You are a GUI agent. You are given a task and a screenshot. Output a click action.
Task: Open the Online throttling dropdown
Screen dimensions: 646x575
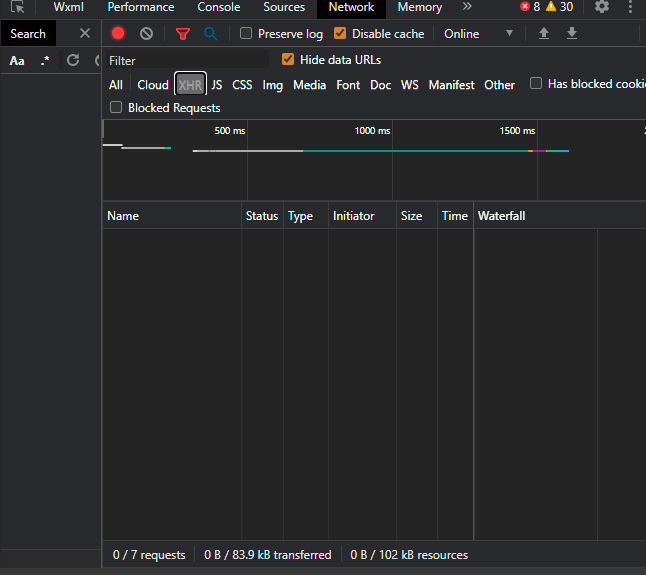click(478, 34)
